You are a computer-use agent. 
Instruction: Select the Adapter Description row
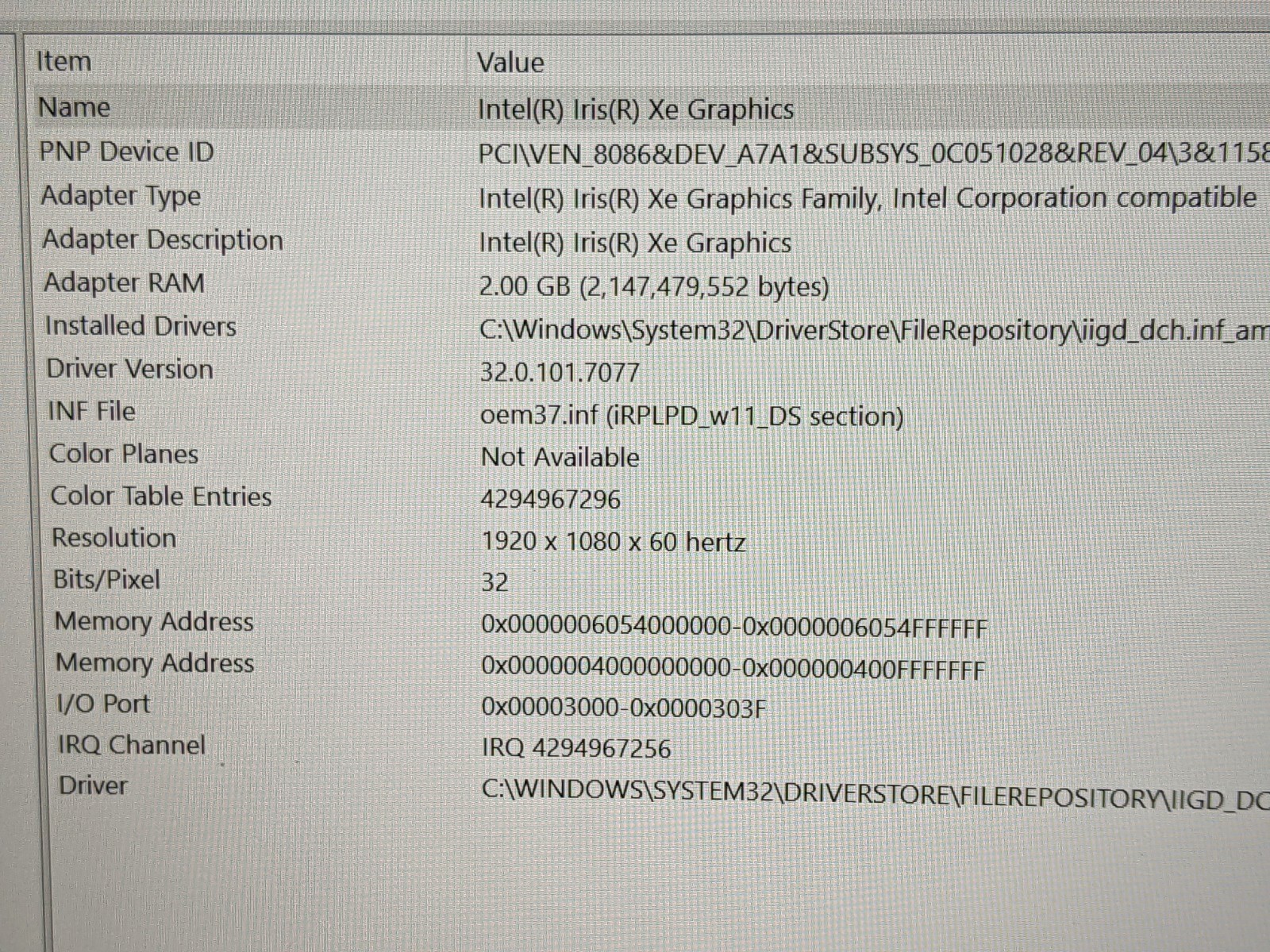pos(163,239)
